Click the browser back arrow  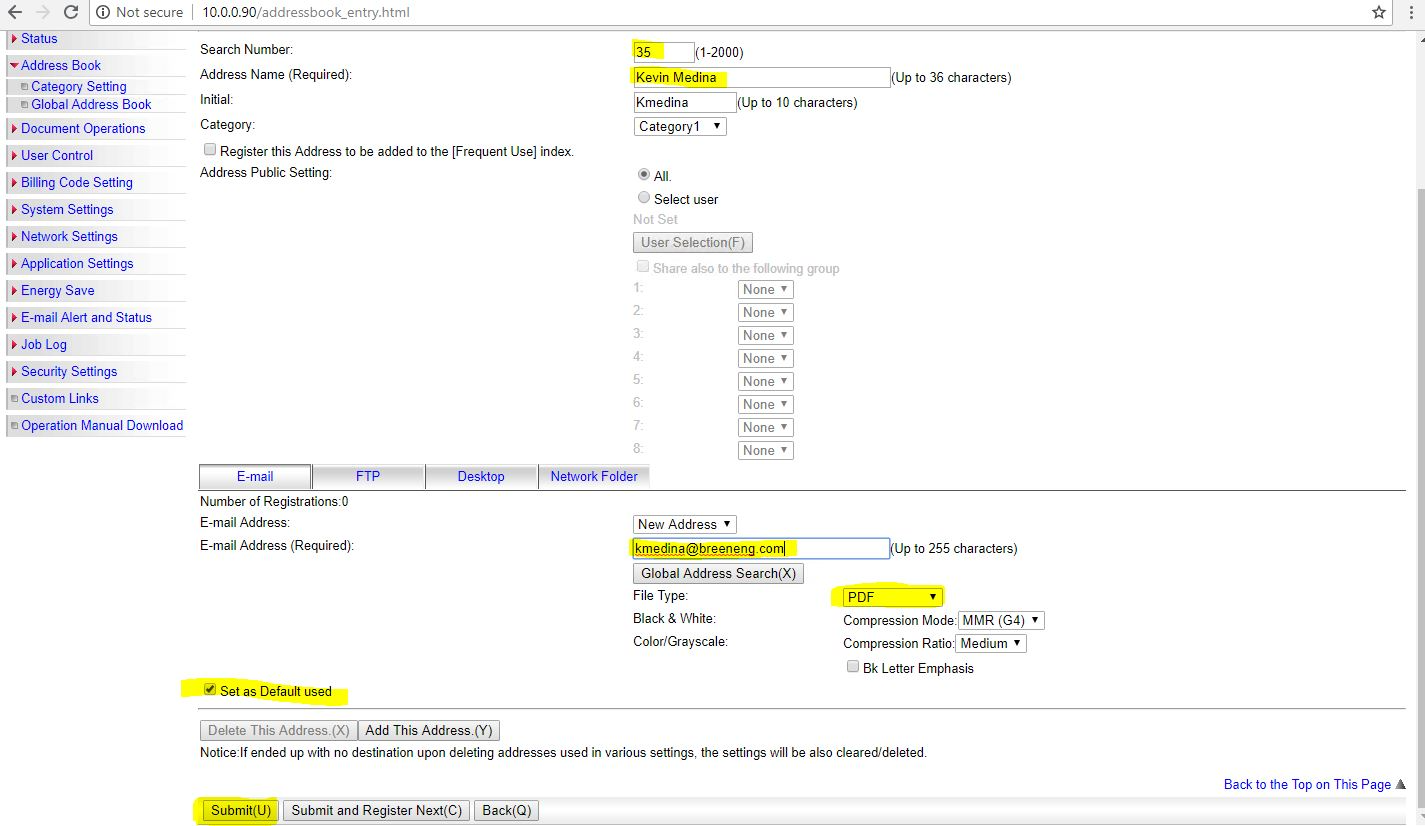[x=17, y=13]
